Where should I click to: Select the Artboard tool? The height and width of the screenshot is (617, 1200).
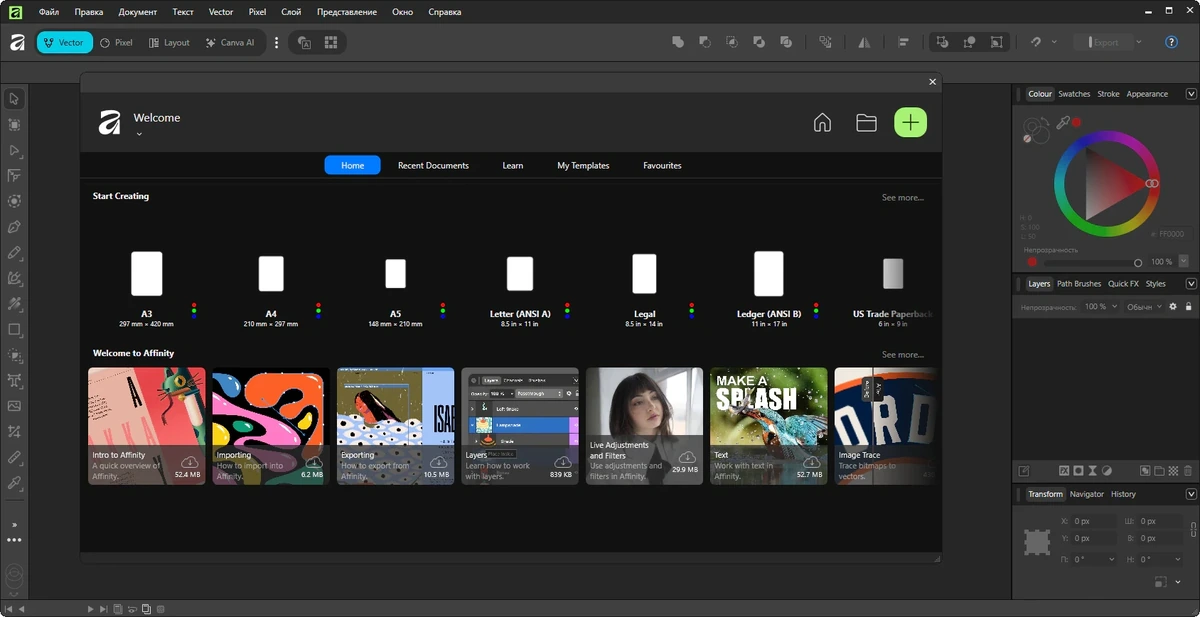tap(14, 125)
